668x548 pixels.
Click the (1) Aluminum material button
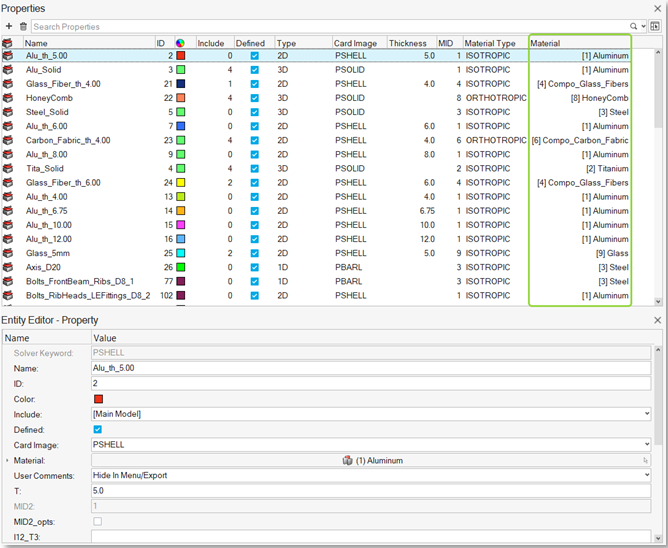370,460
